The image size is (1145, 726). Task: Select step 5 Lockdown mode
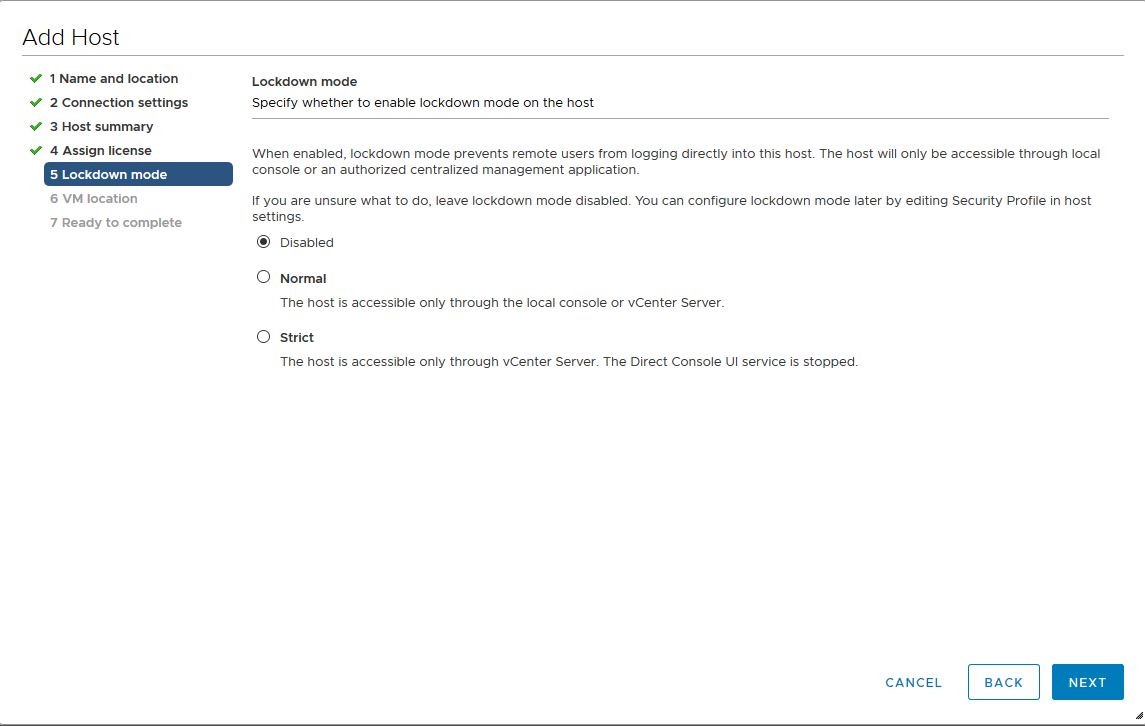(138, 174)
